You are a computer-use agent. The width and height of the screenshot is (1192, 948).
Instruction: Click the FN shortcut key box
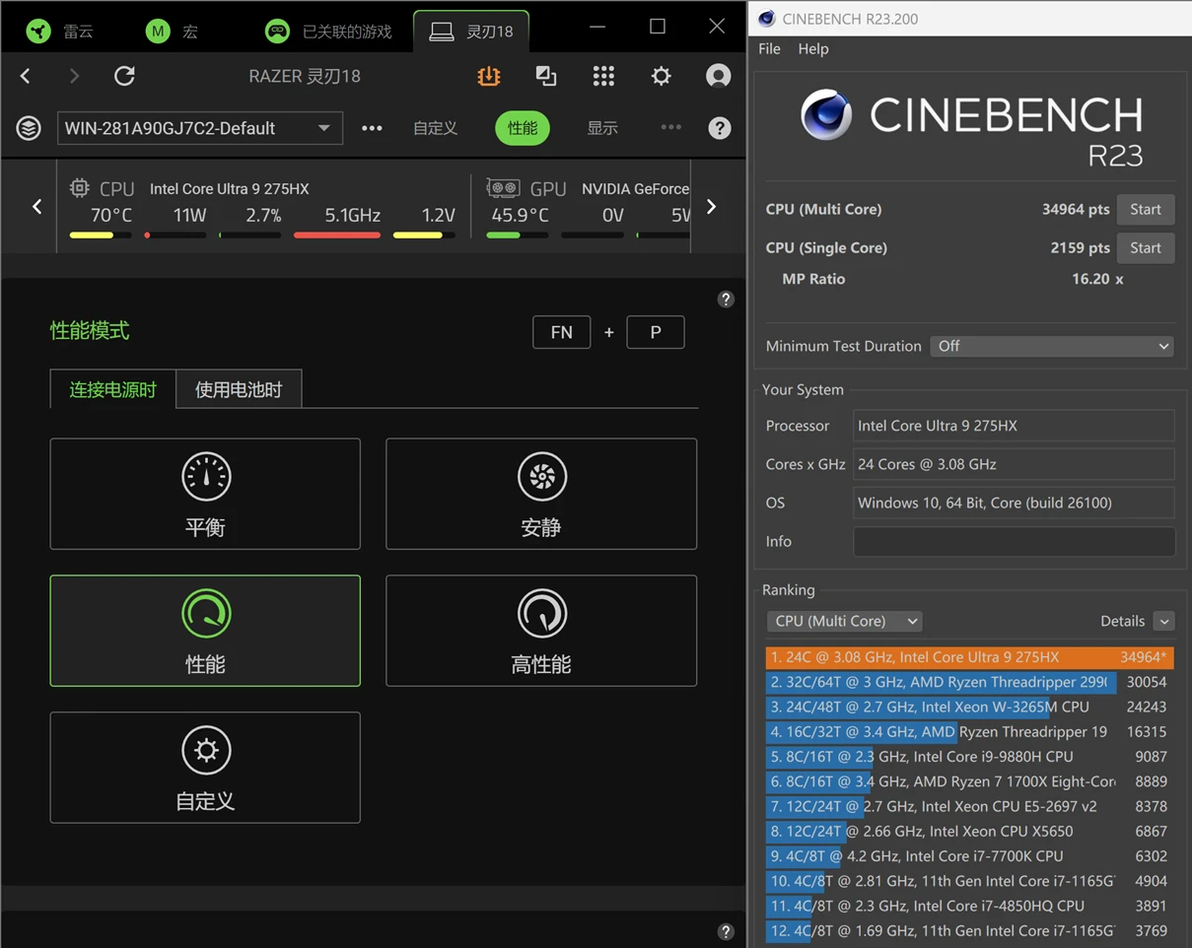[562, 332]
